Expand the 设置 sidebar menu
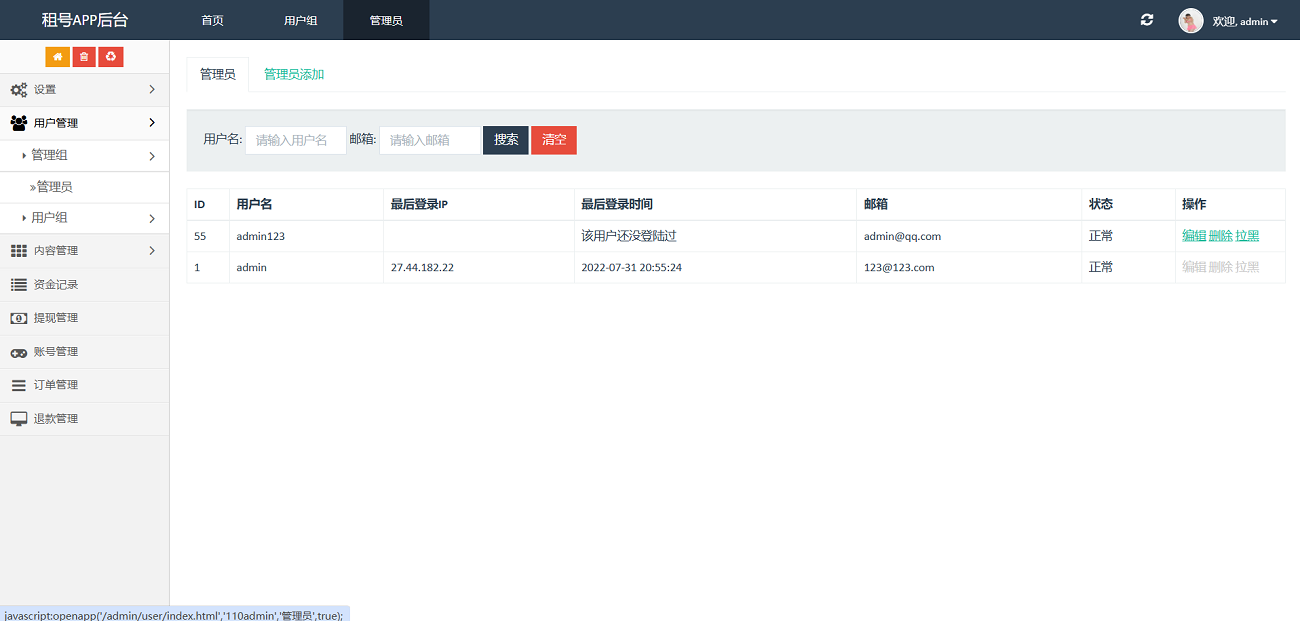 tap(84, 90)
